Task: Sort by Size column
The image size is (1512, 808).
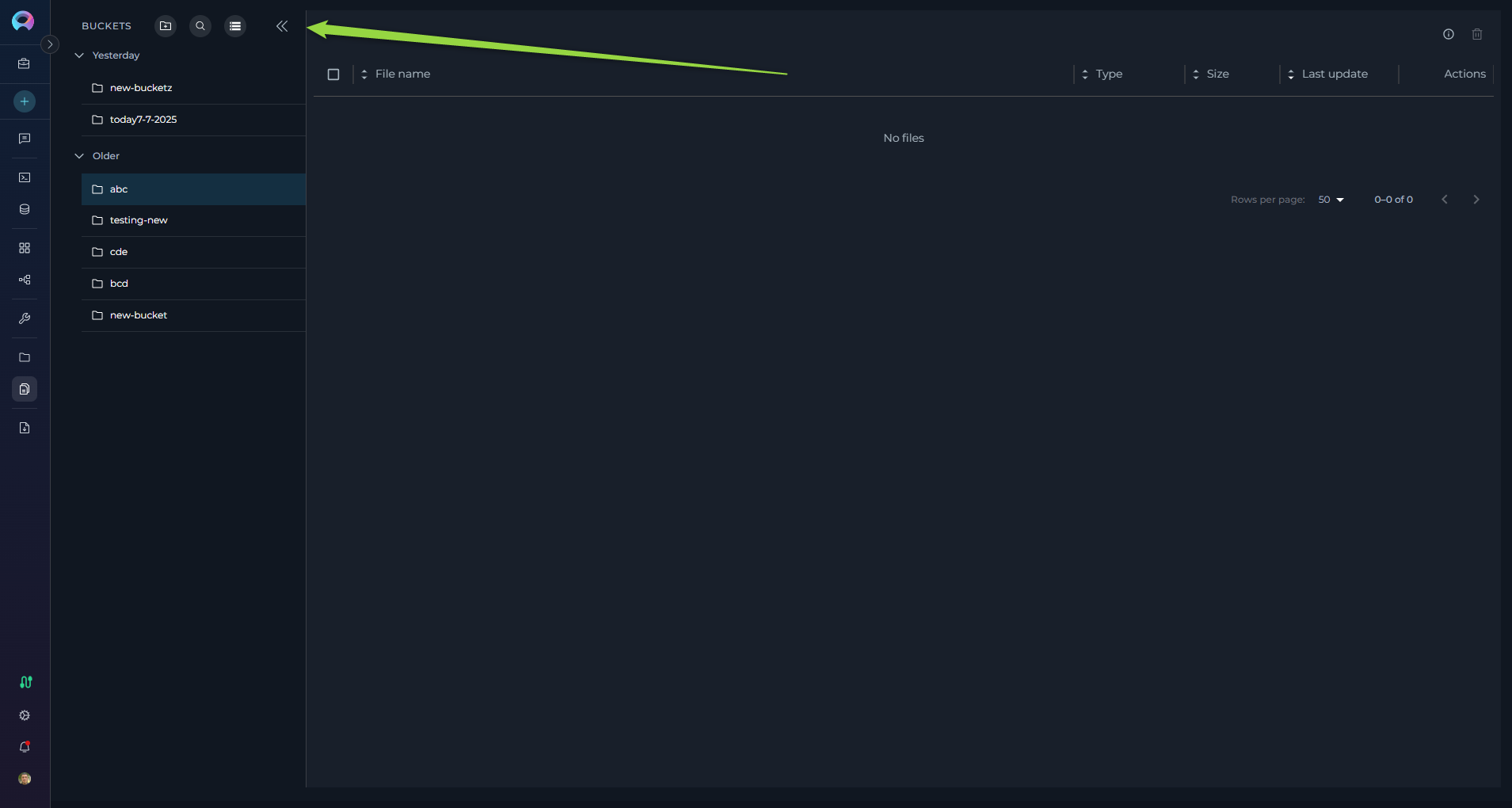Action: [x=1210, y=74]
